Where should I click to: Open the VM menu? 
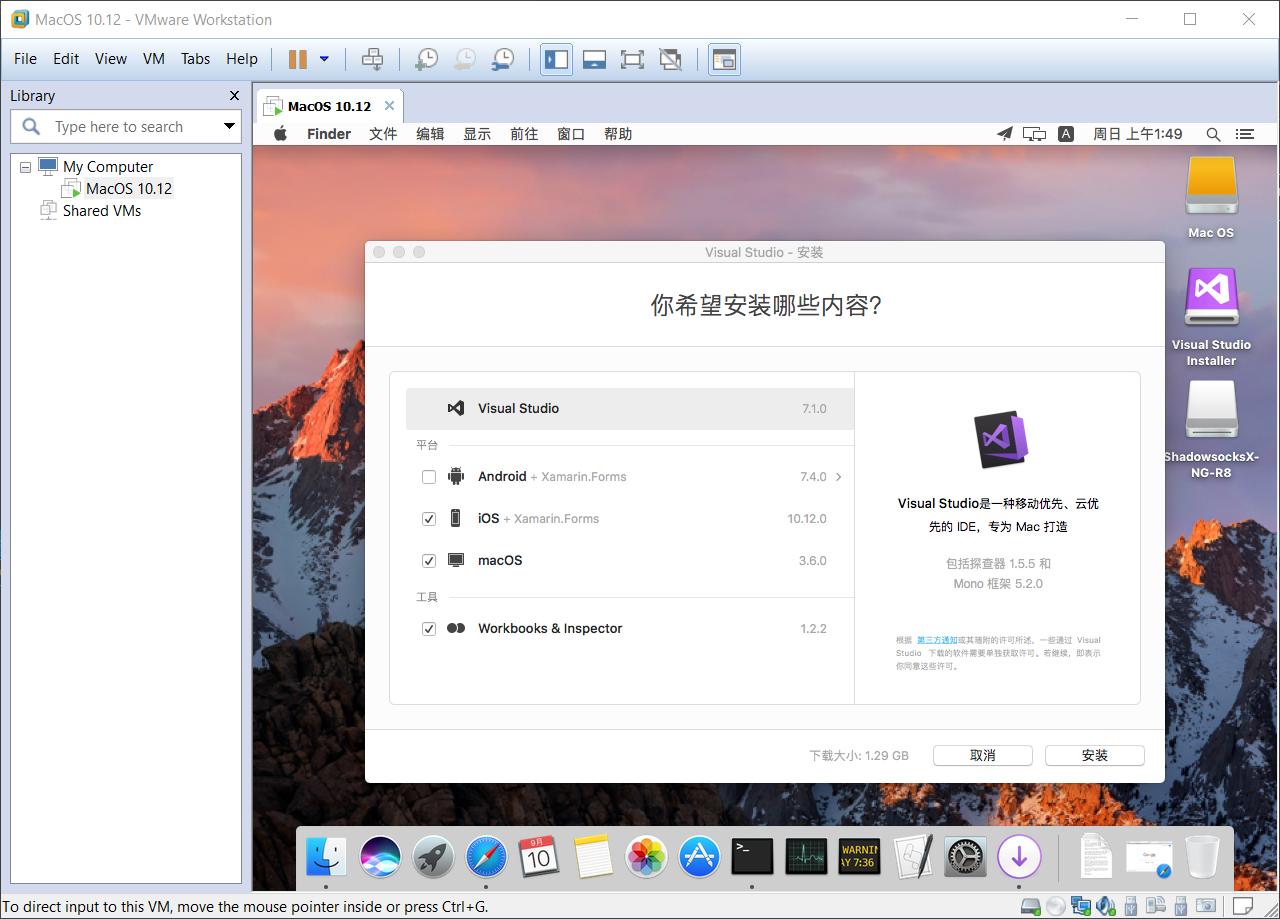(x=154, y=59)
